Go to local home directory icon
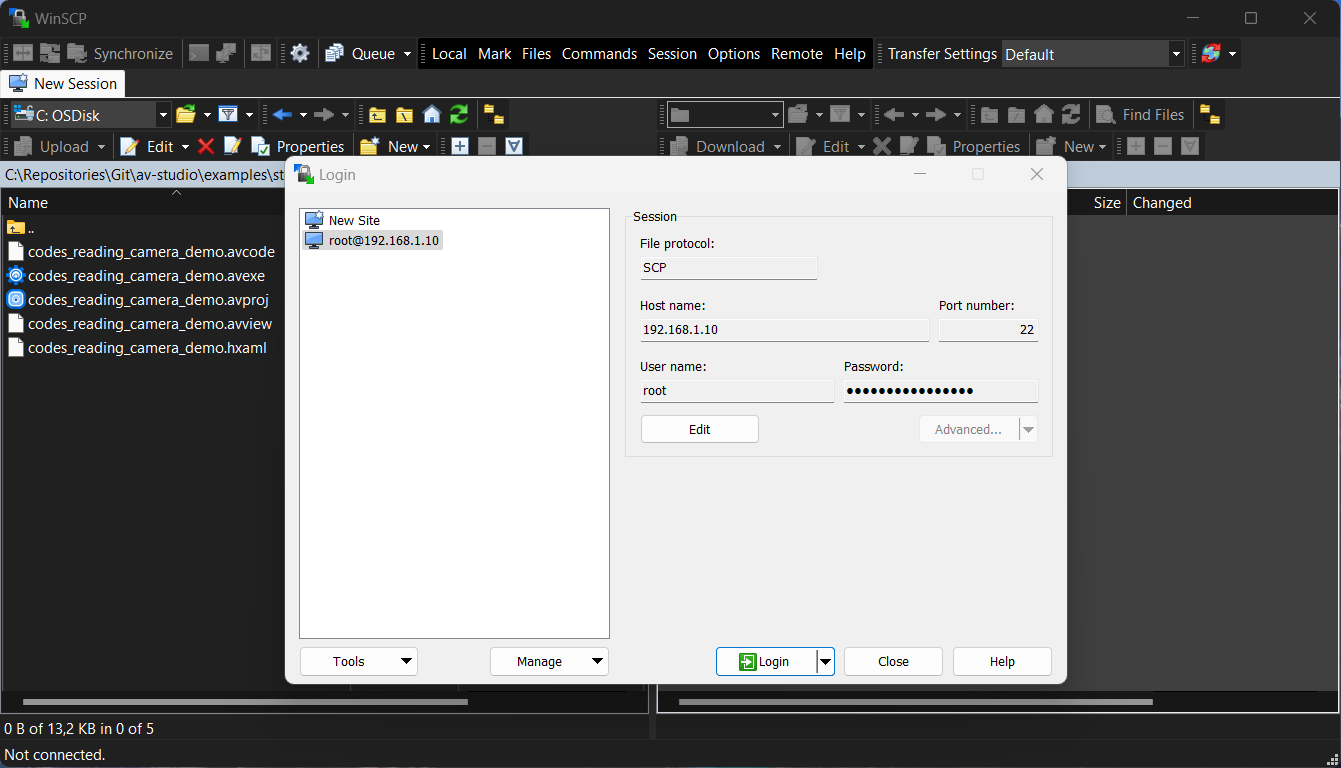The width and height of the screenshot is (1341, 768). [x=432, y=115]
